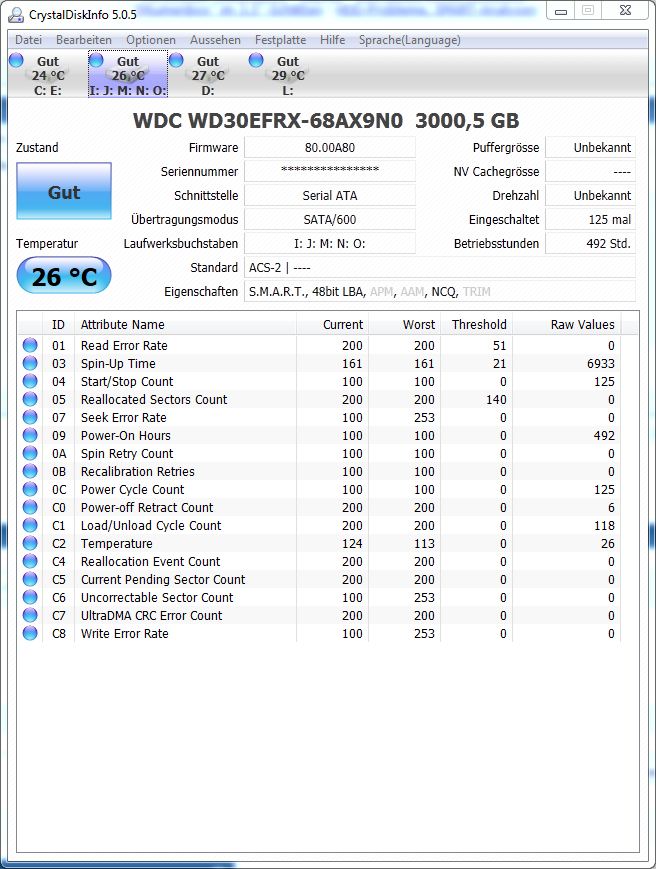Click the status orb for Power Cycle Count

tap(30, 489)
